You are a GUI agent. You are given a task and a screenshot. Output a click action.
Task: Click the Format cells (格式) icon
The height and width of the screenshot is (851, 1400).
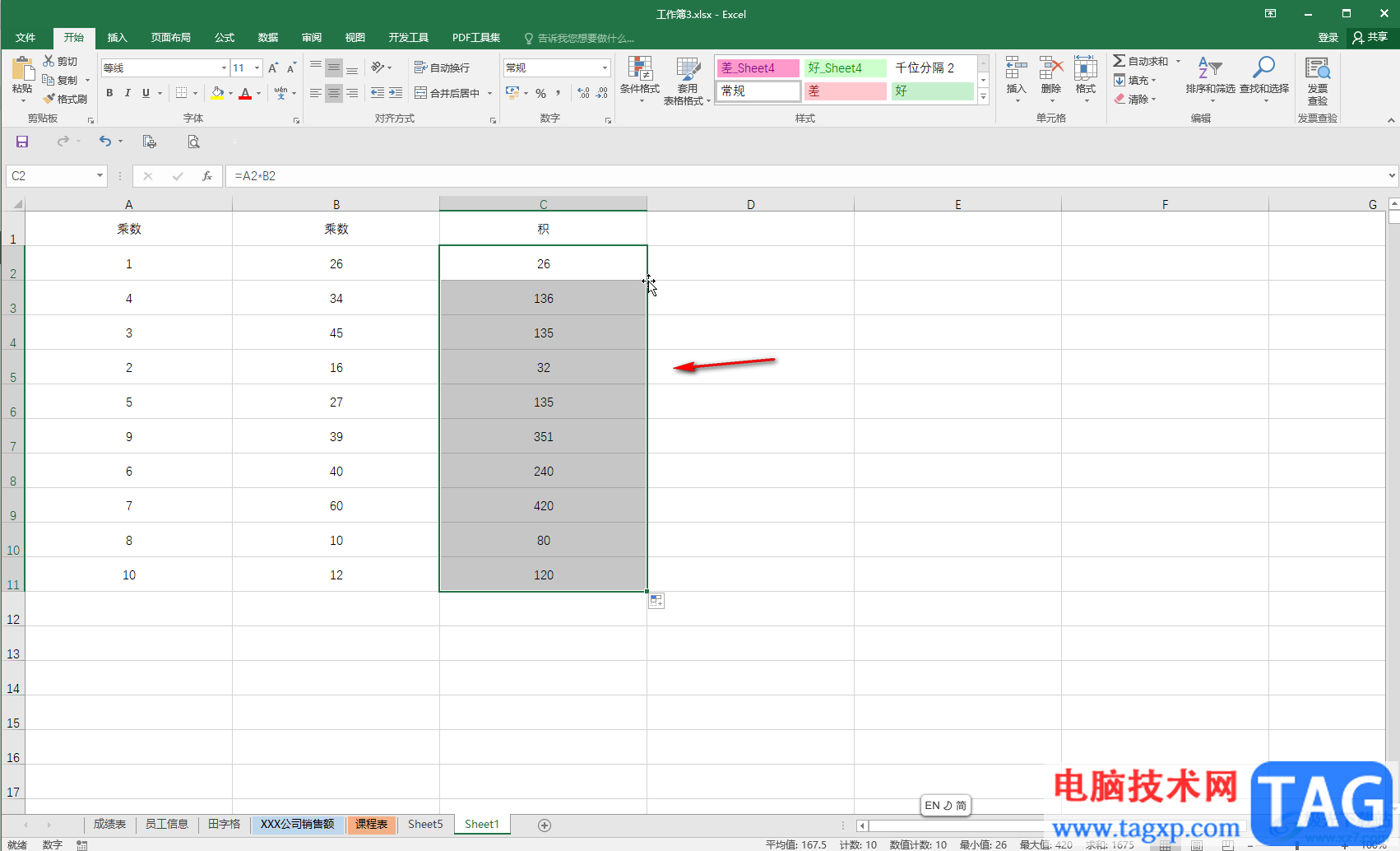point(1086,79)
